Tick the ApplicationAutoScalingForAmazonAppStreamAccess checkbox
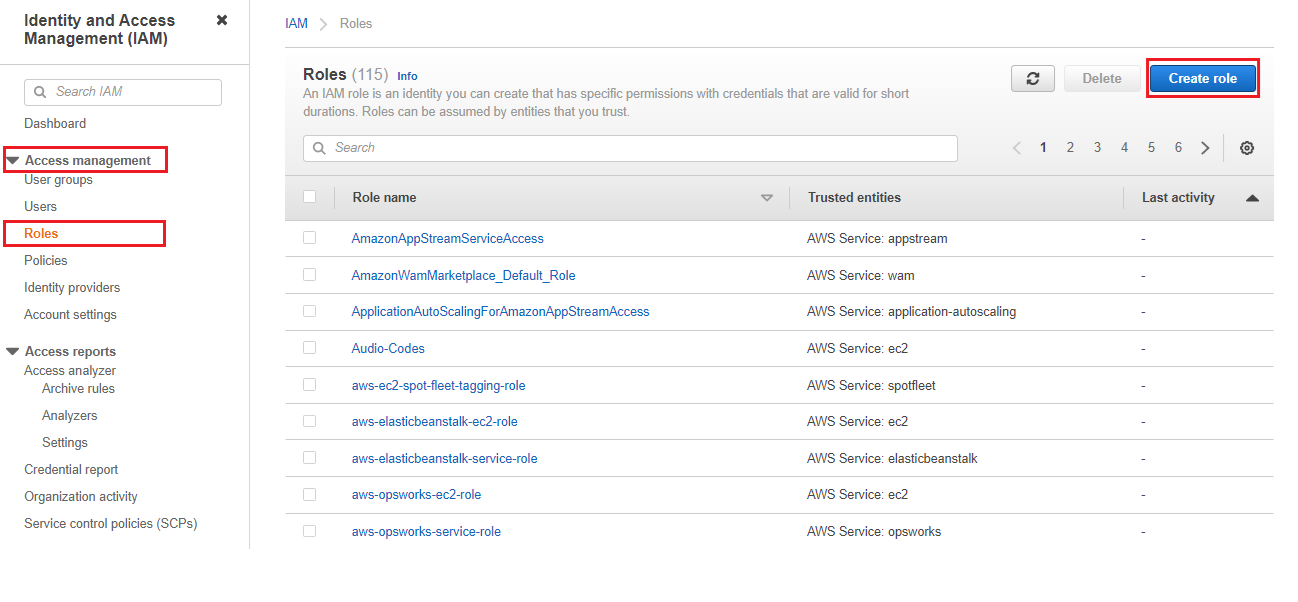 tap(310, 311)
